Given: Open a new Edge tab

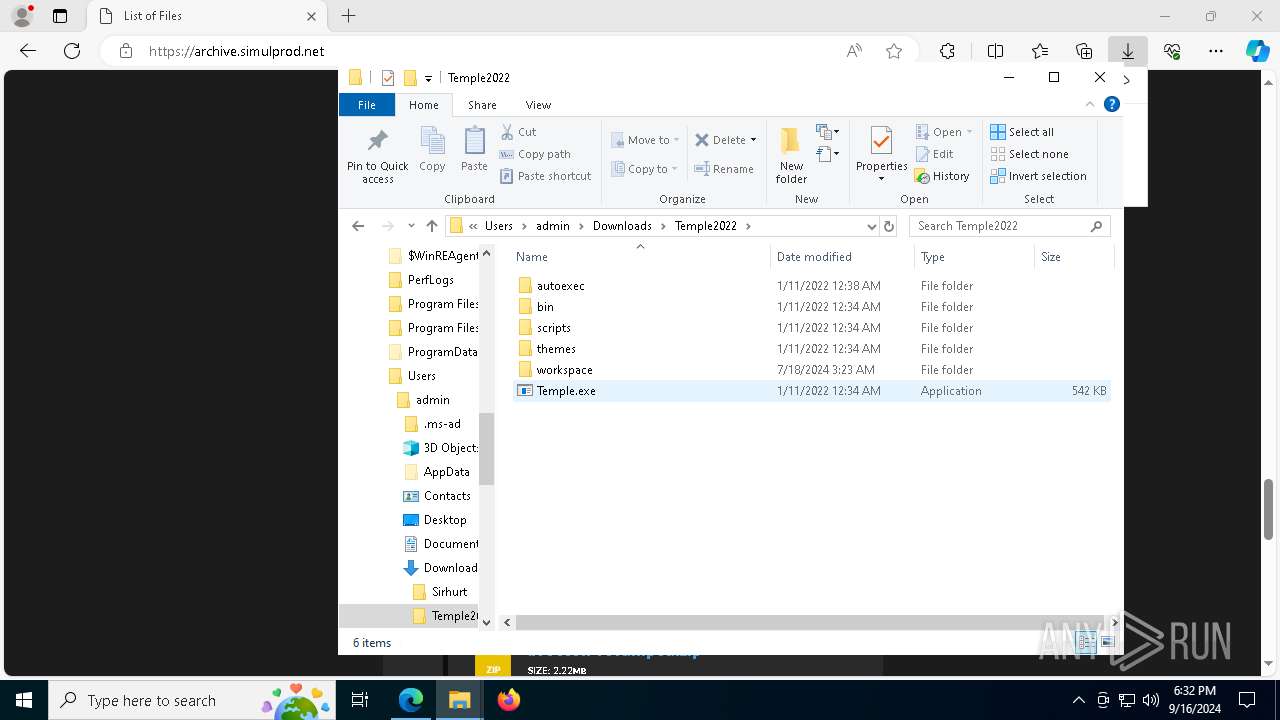Looking at the screenshot, I should click(x=348, y=16).
